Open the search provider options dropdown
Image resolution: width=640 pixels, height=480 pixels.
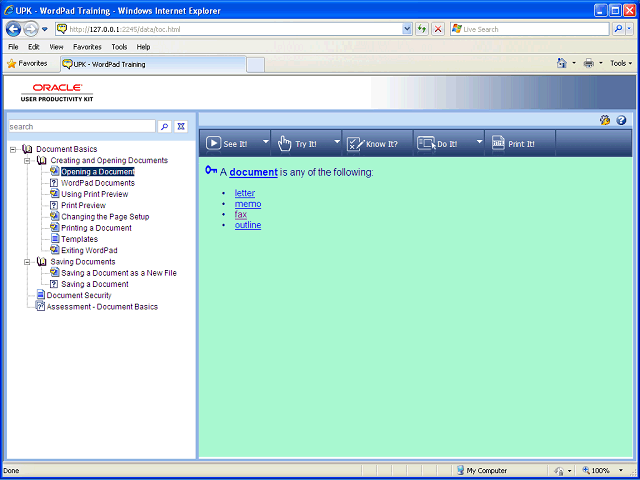[629, 29]
